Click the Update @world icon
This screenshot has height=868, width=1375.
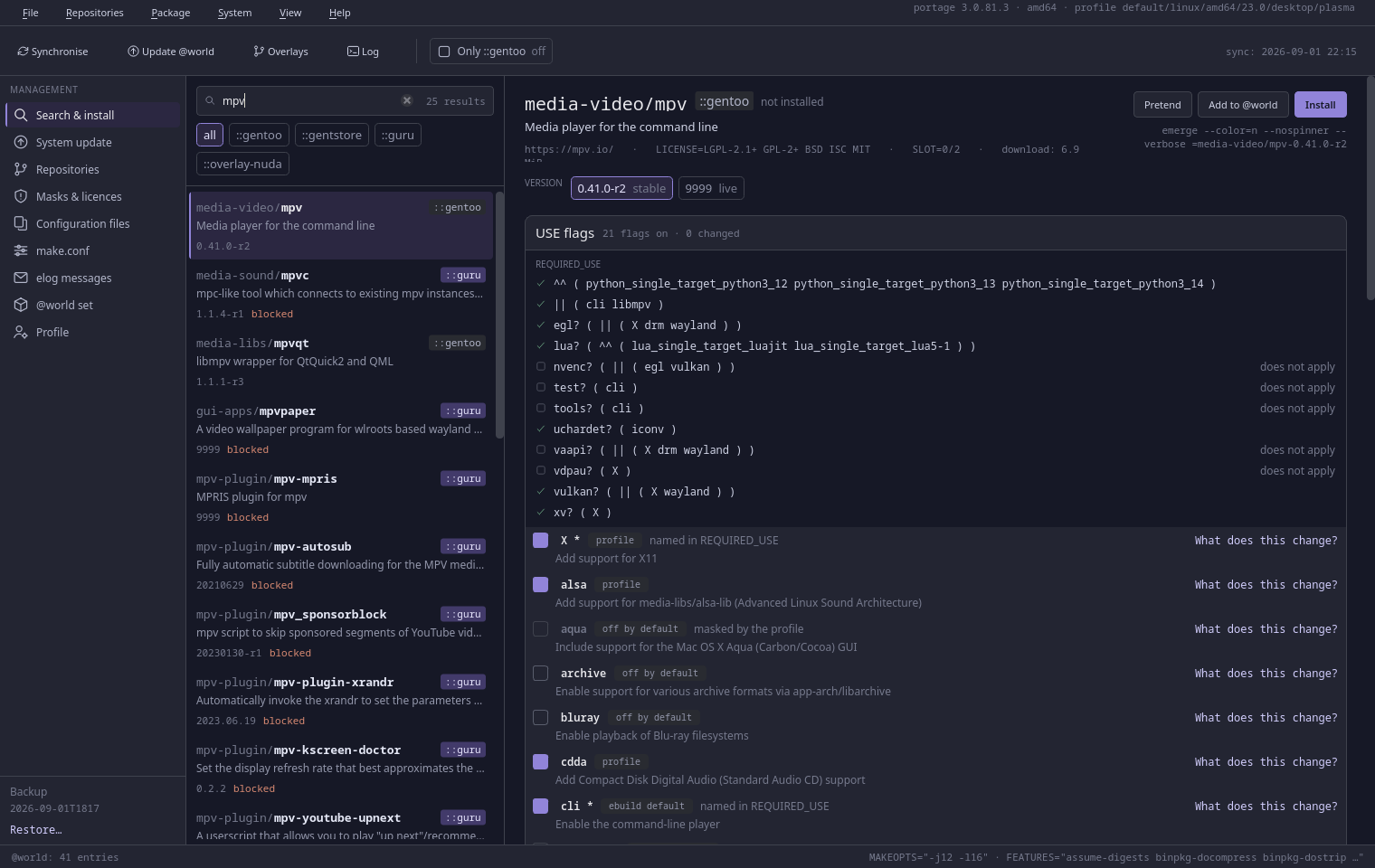[x=133, y=52]
